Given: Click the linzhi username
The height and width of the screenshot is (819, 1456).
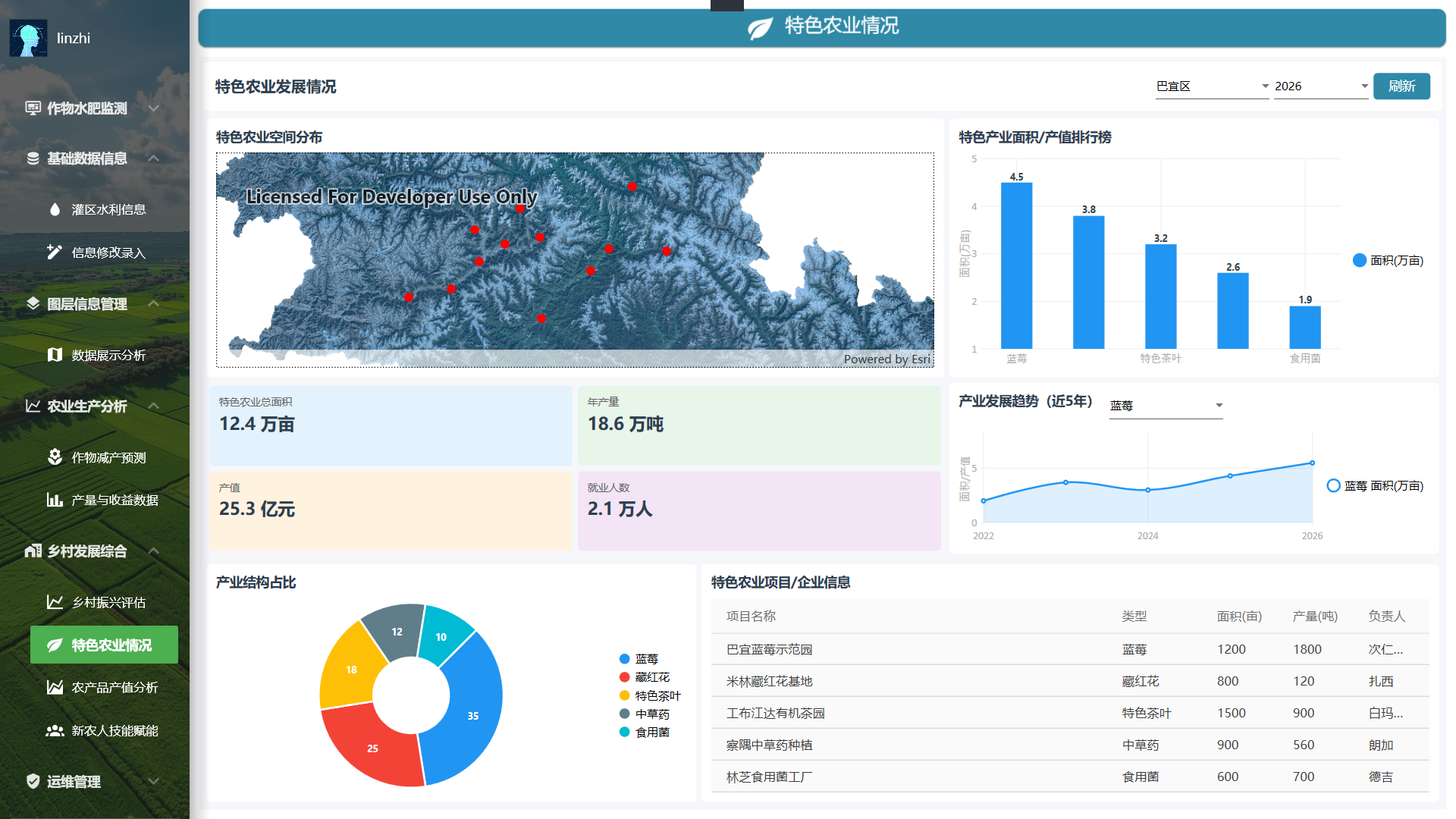Looking at the screenshot, I should coord(74,38).
